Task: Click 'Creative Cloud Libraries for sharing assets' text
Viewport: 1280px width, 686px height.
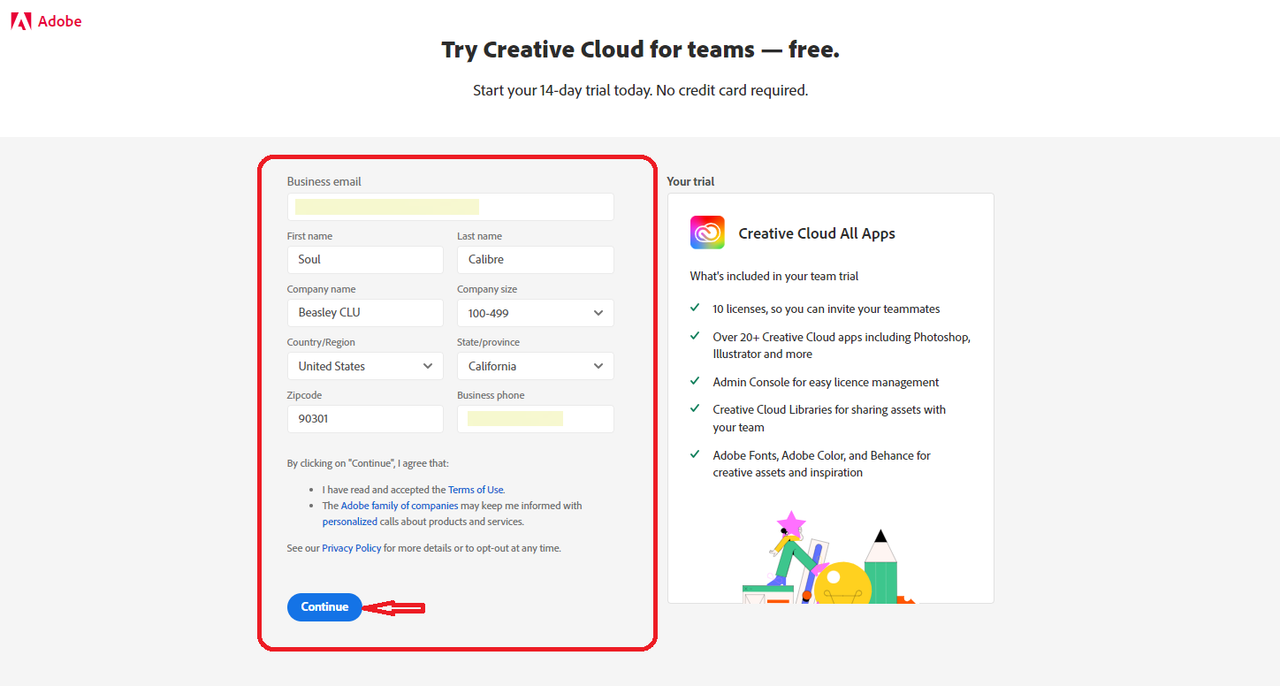Action: 829,418
